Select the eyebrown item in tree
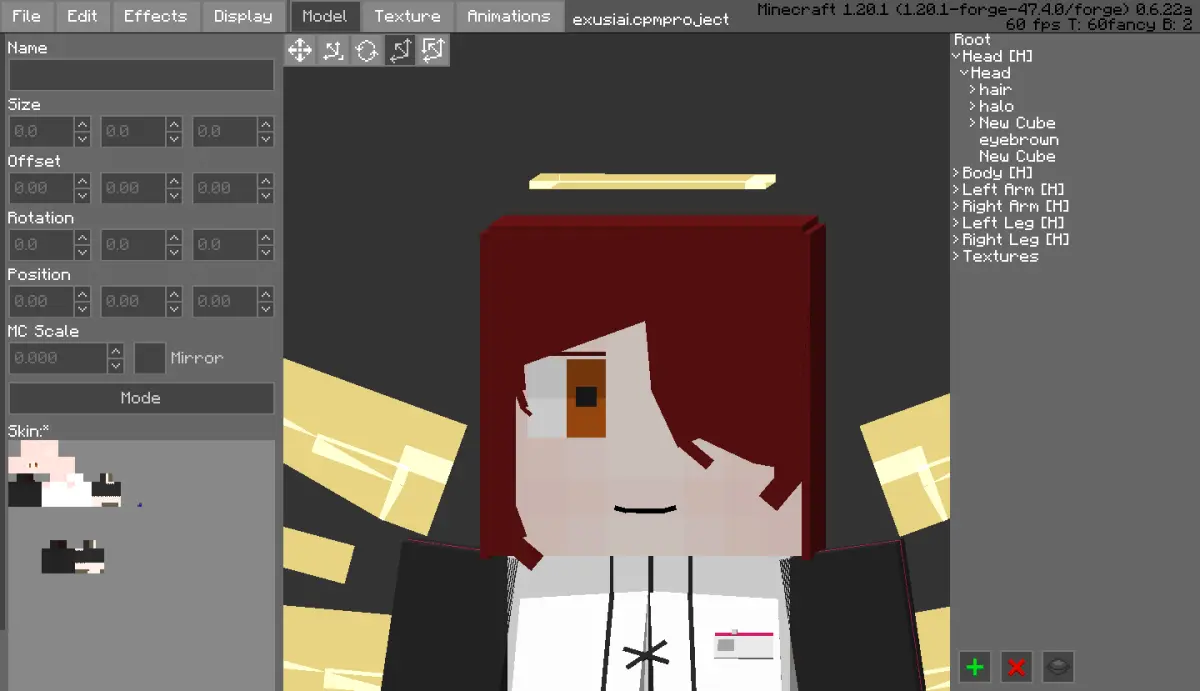 coord(1018,140)
